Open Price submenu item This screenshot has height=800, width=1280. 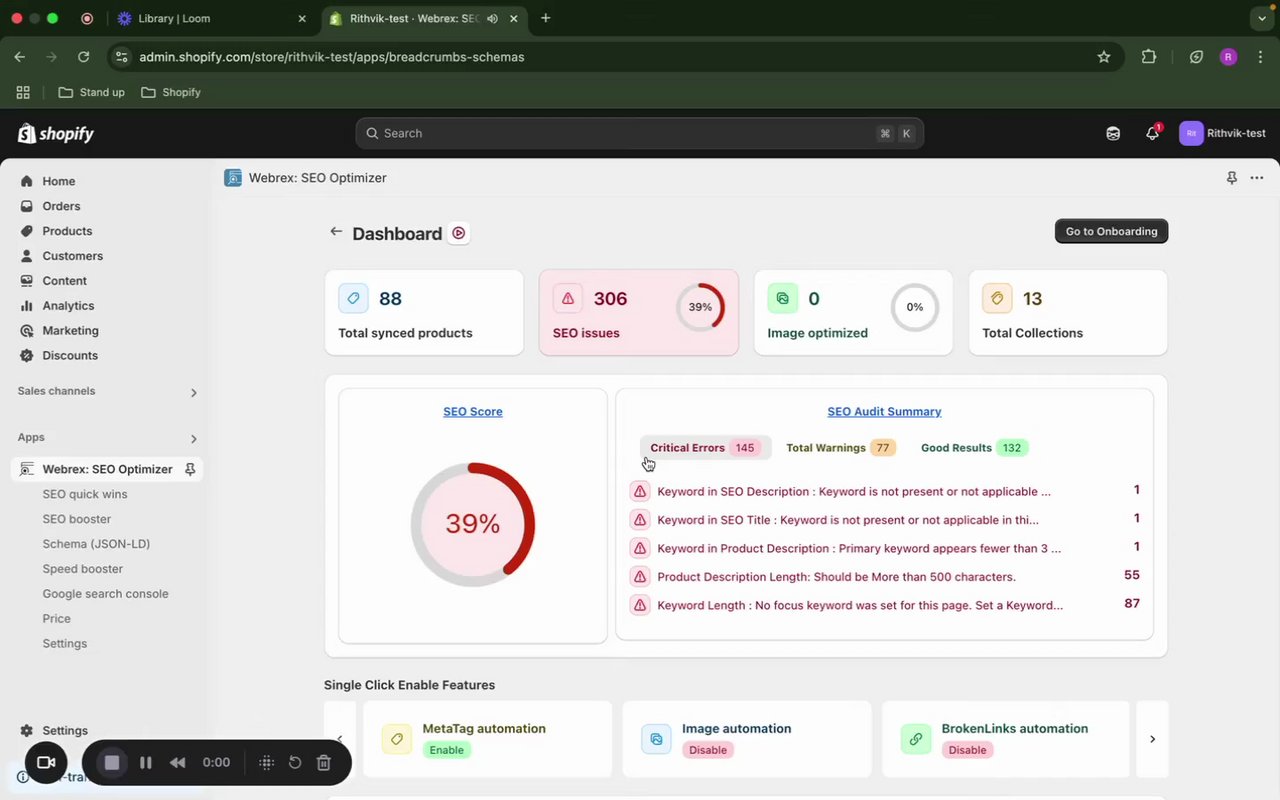pos(57,619)
